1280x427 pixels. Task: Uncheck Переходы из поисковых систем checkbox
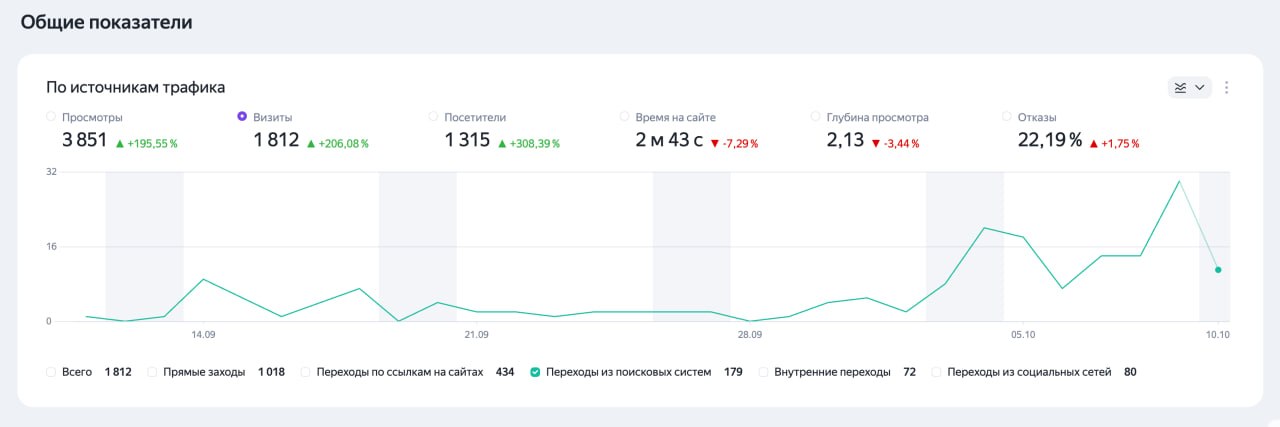[535, 372]
